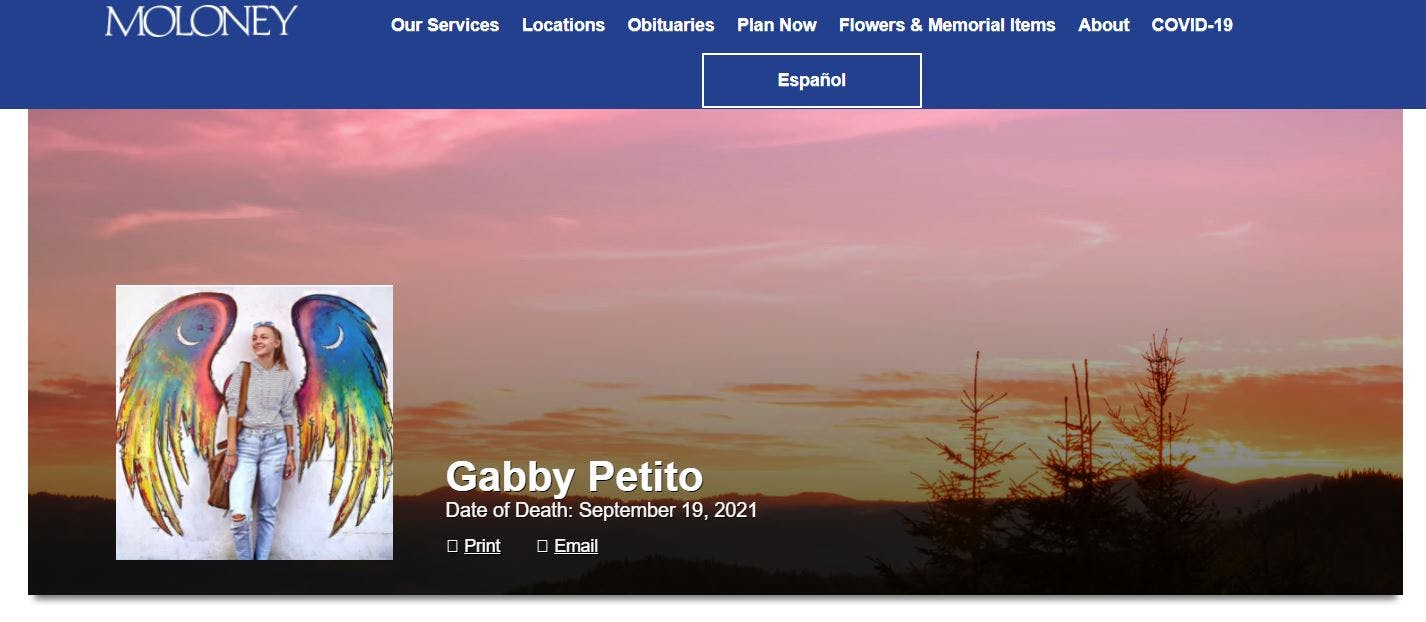Open the Obituaries section
1426x622 pixels.
(x=671, y=25)
